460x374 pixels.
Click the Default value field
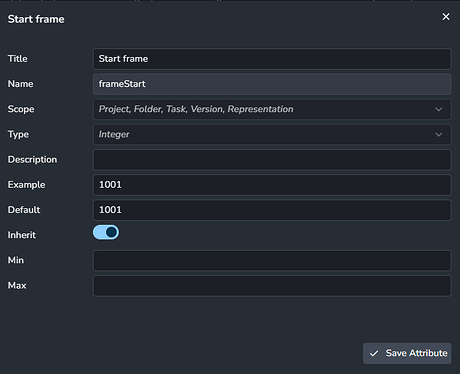[x=272, y=210]
